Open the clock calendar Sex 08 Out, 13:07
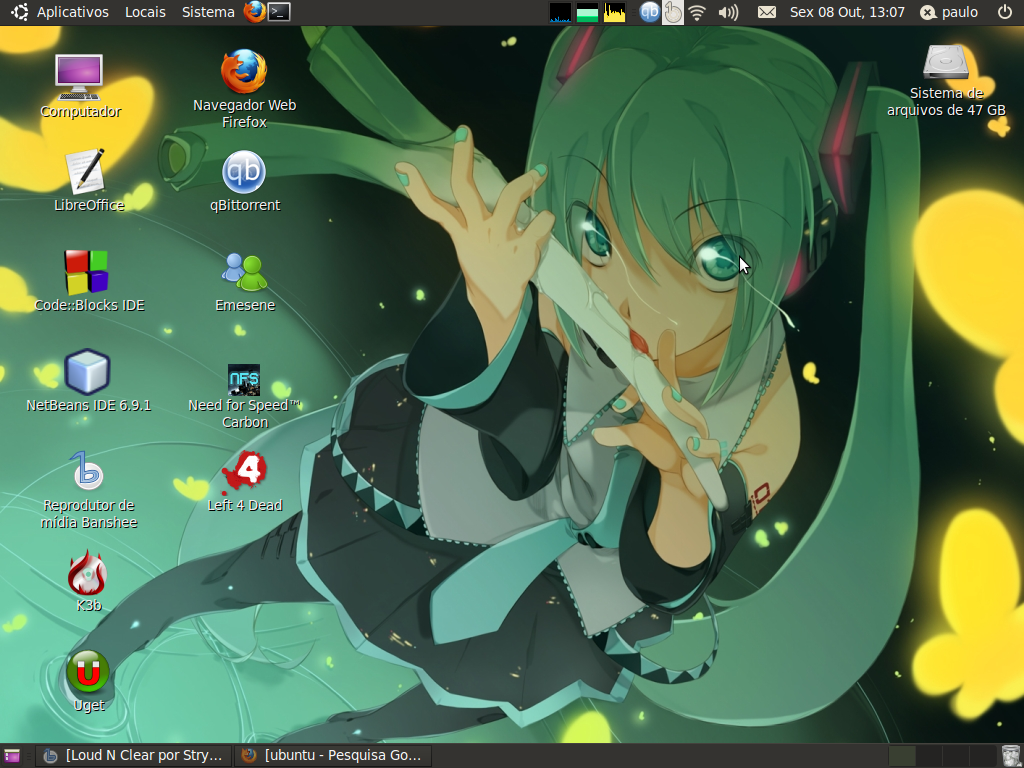This screenshot has width=1024, height=768. [847, 12]
